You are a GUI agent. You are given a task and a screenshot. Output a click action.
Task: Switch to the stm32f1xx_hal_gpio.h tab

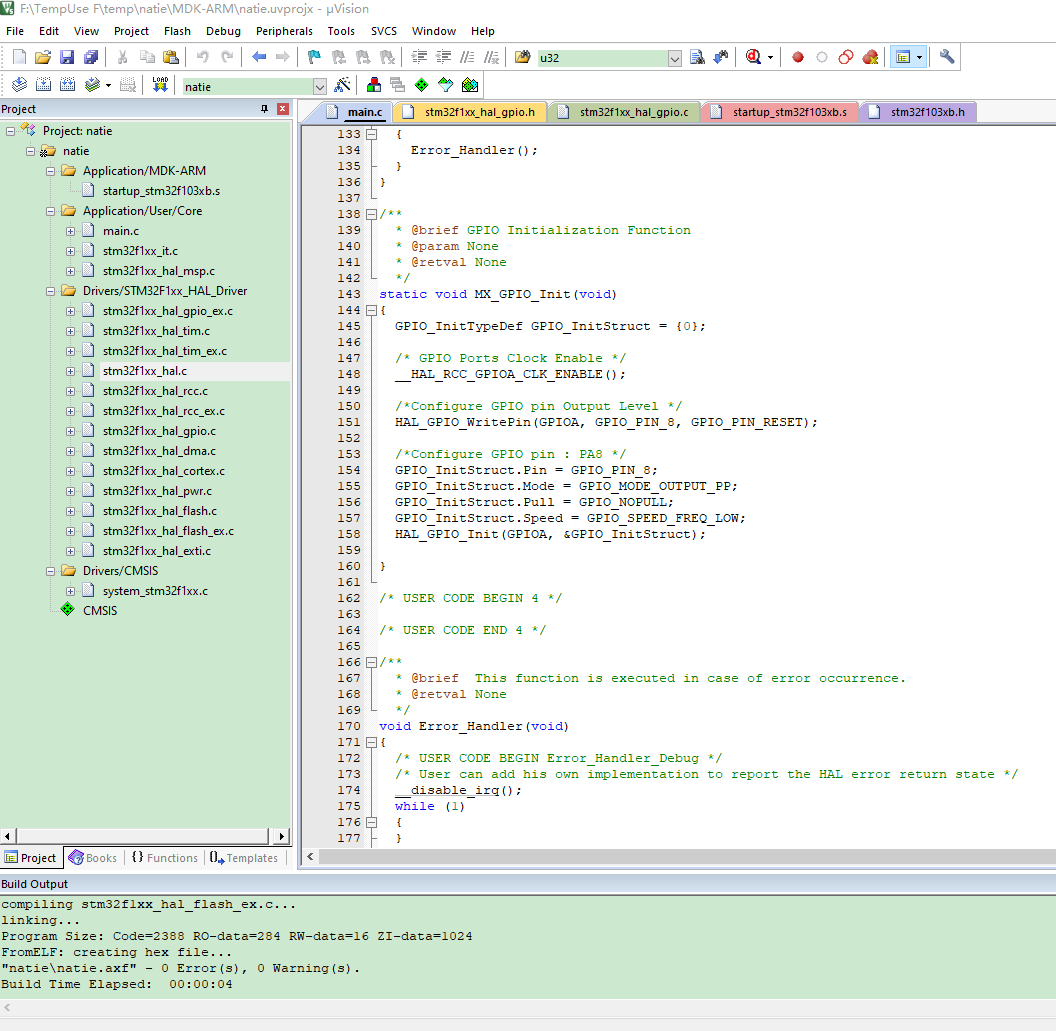tap(479, 112)
